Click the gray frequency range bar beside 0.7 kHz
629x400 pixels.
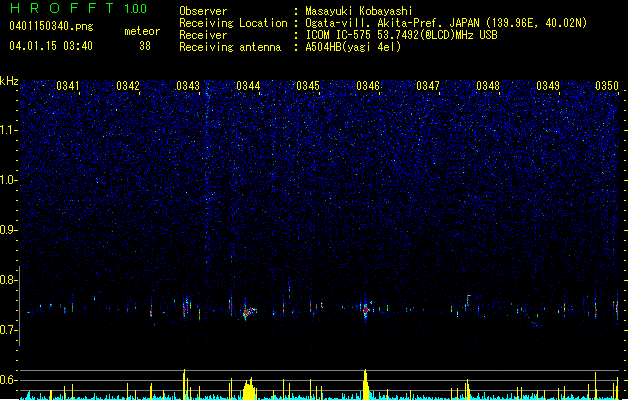pyautogui.click(x=20, y=306)
